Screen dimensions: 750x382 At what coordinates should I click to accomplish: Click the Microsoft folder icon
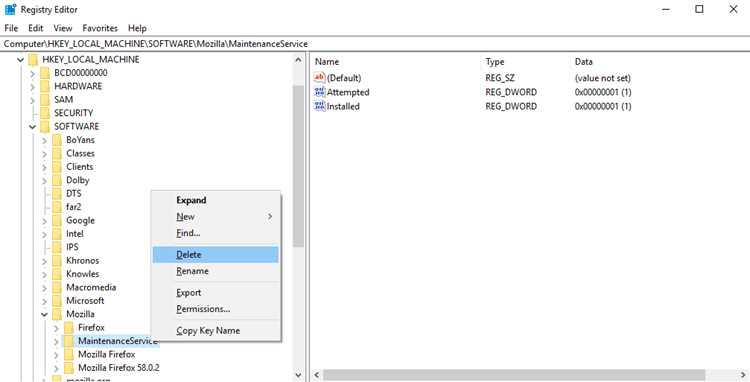(x=57, y=301)
